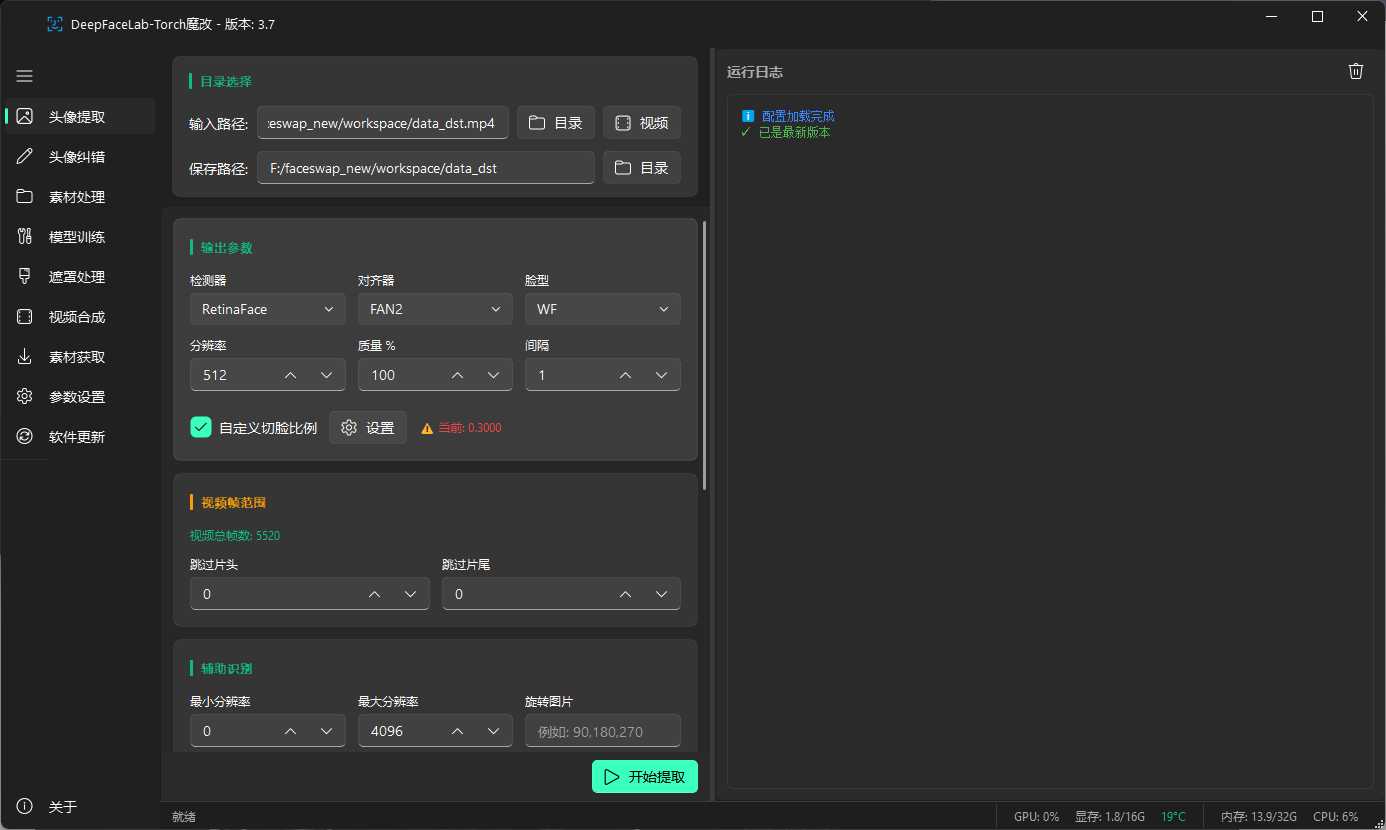
Task: Open 参数设置 in sidebar
Action: point(77,397)
